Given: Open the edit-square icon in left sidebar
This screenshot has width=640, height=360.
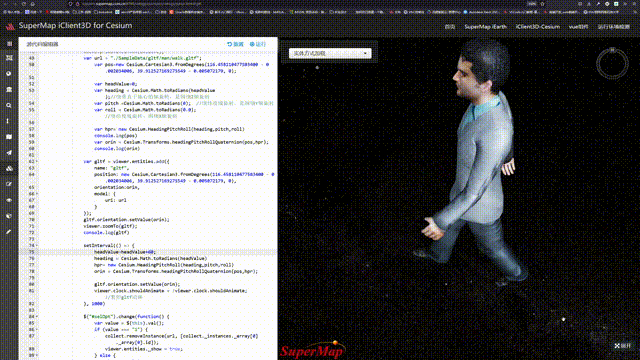Looking at the screenshot, I should [x=9, y=184].
